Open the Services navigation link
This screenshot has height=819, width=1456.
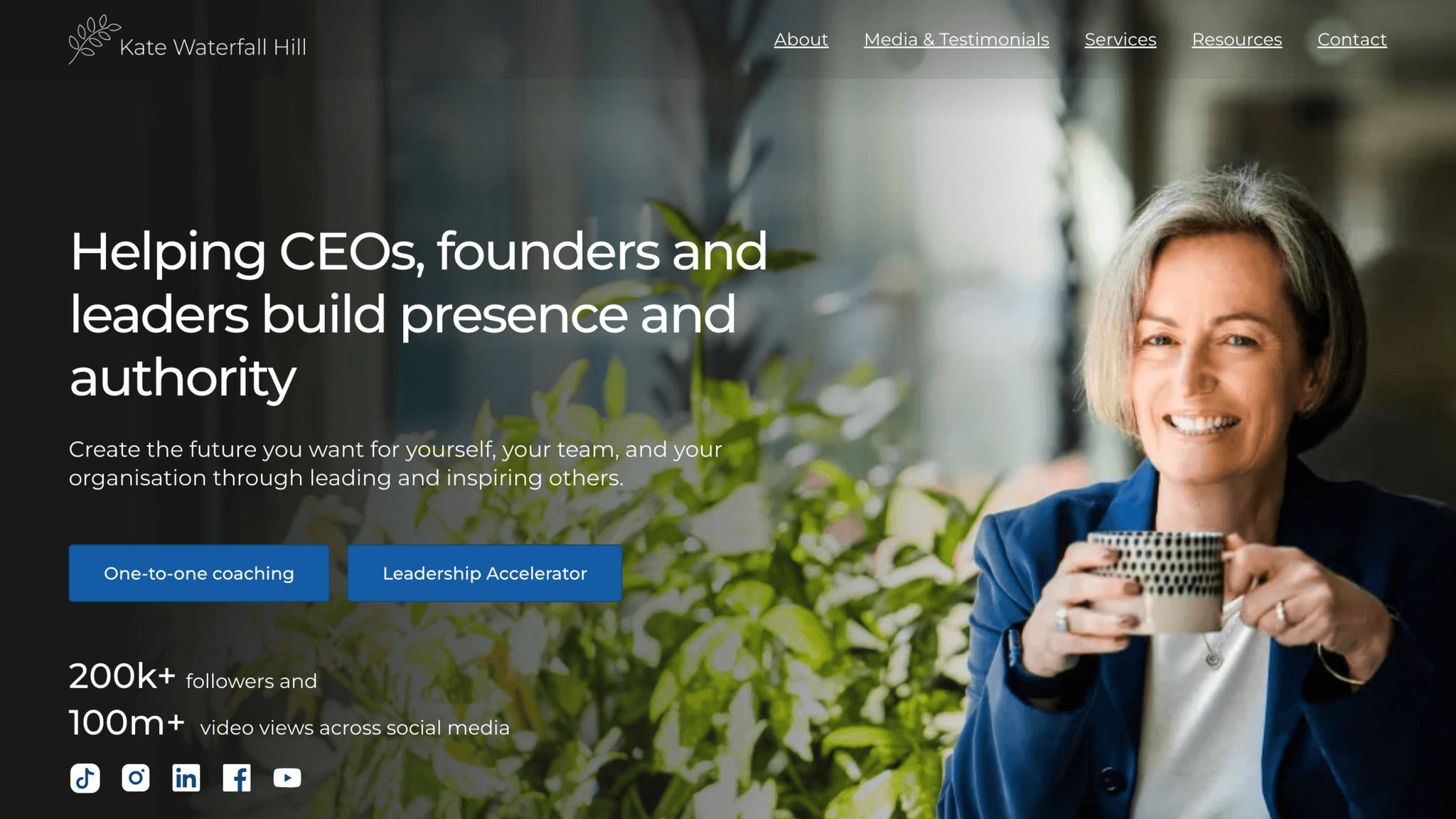(1120, 40)
